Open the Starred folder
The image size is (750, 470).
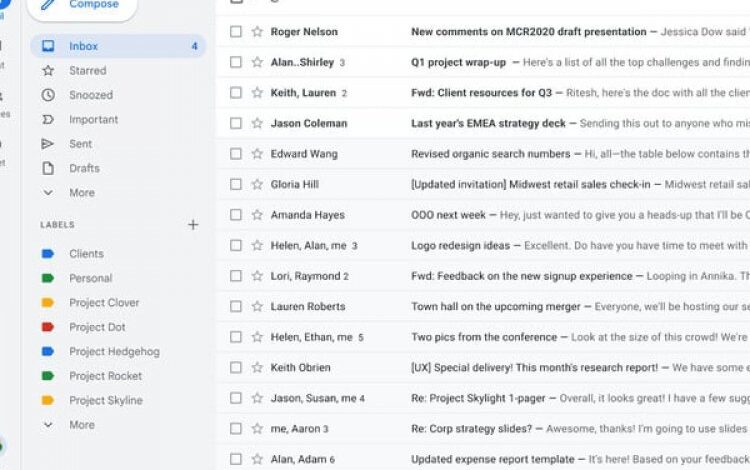pos(87,71)
